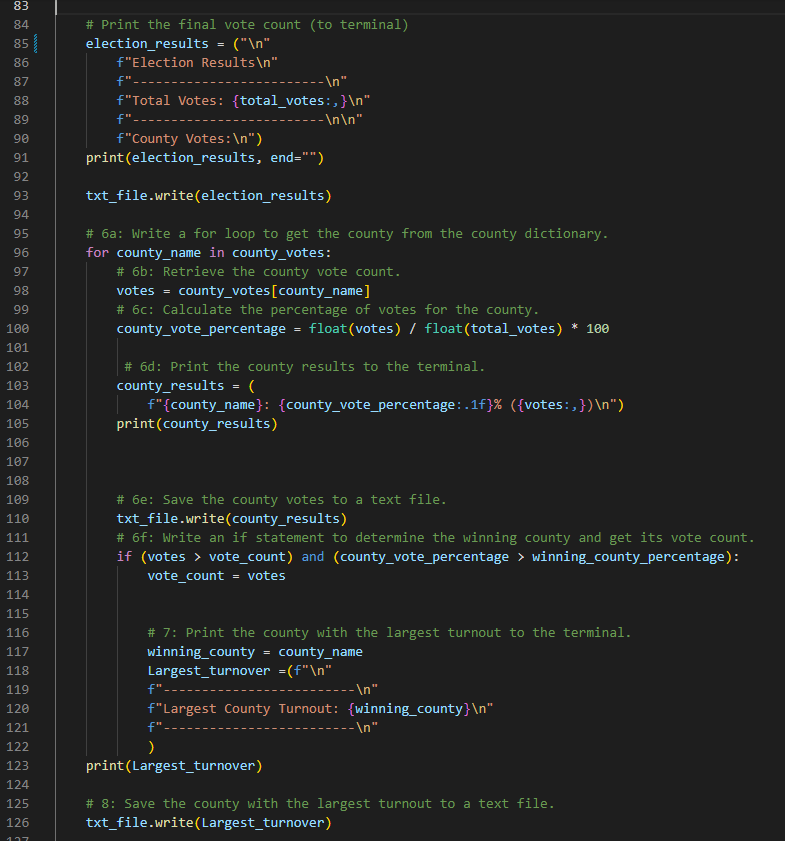Click 'print(Largest_turnover)' statement
785x841 pixels.
(174, 766)
